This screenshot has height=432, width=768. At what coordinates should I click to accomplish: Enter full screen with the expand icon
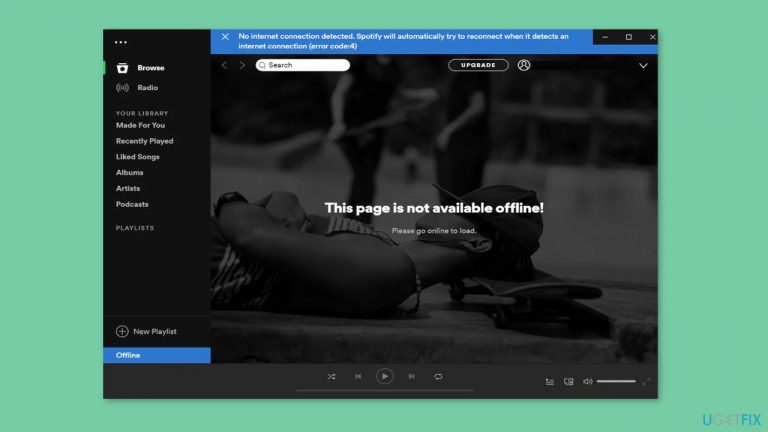click(x=646, y=382)
